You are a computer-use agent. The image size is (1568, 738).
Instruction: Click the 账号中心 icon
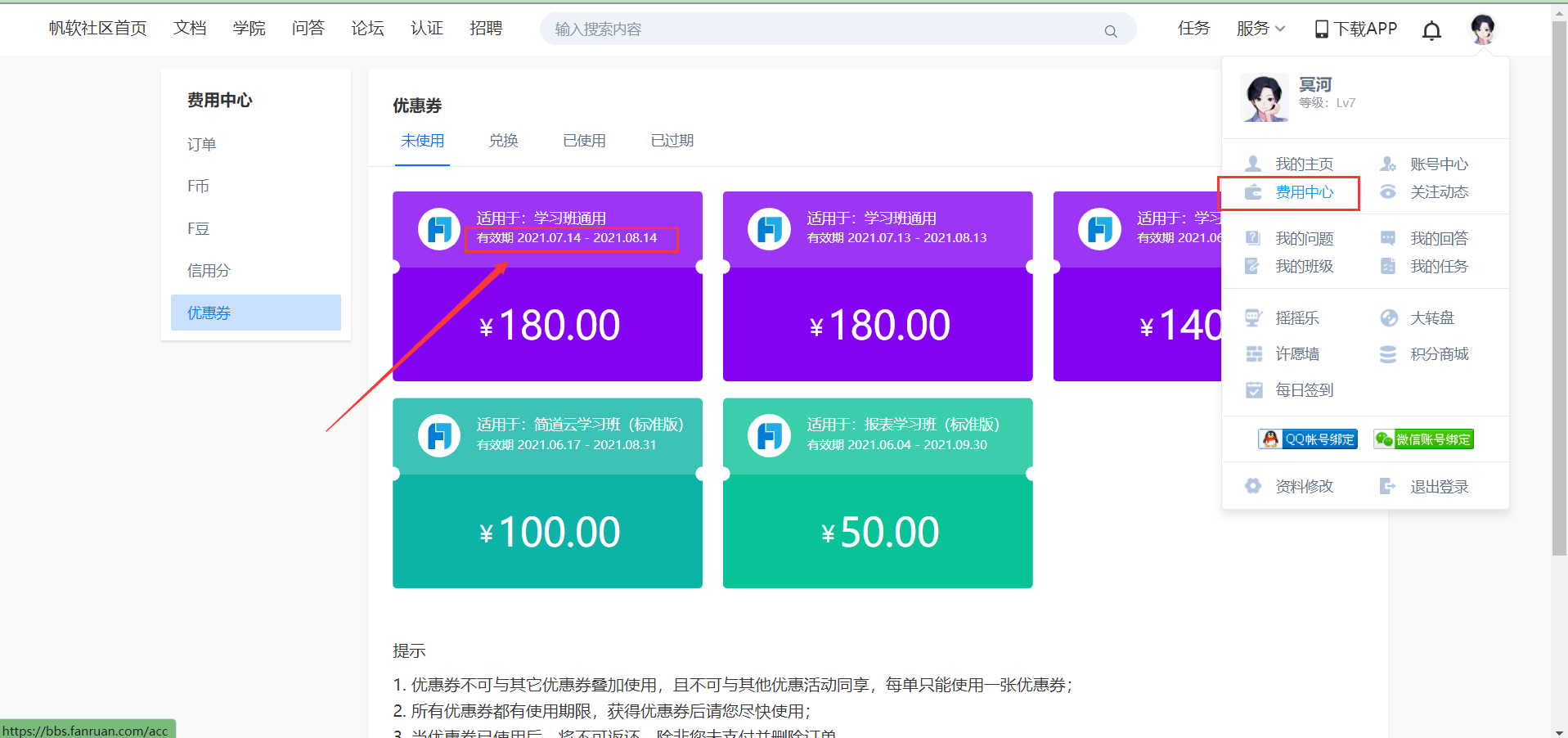1388,164
